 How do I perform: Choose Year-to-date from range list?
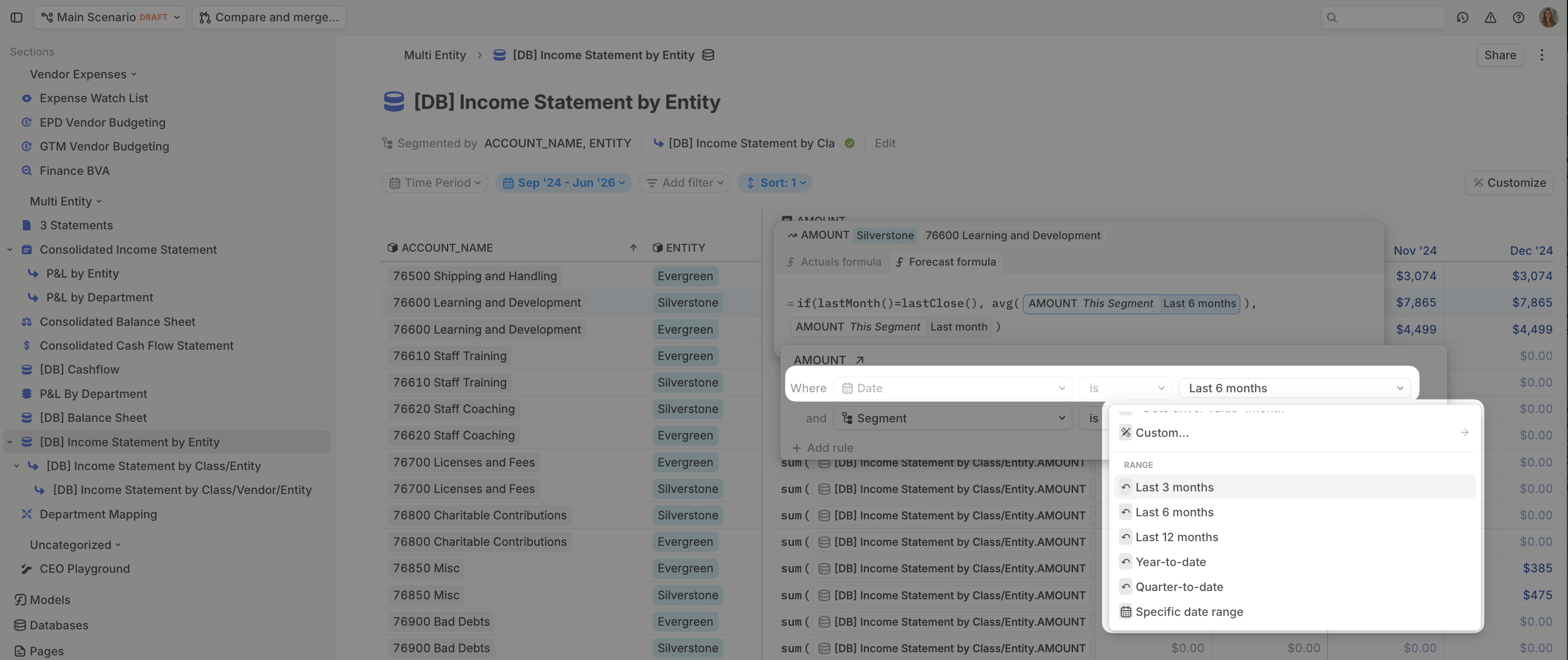1170,562
